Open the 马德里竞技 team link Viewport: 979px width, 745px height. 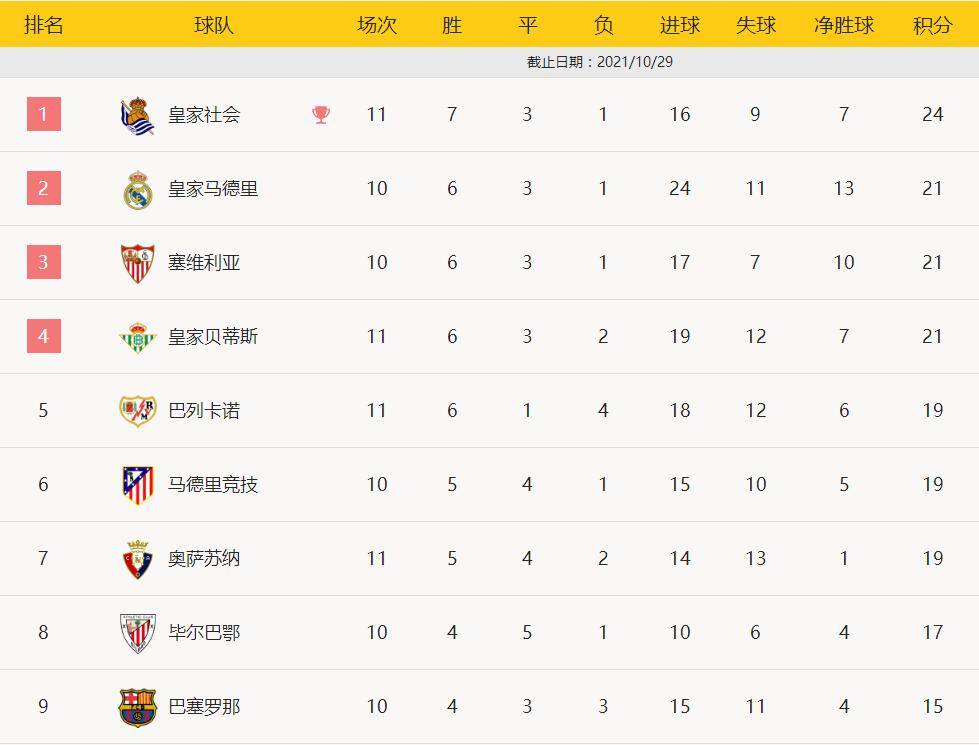pos(213,485)
